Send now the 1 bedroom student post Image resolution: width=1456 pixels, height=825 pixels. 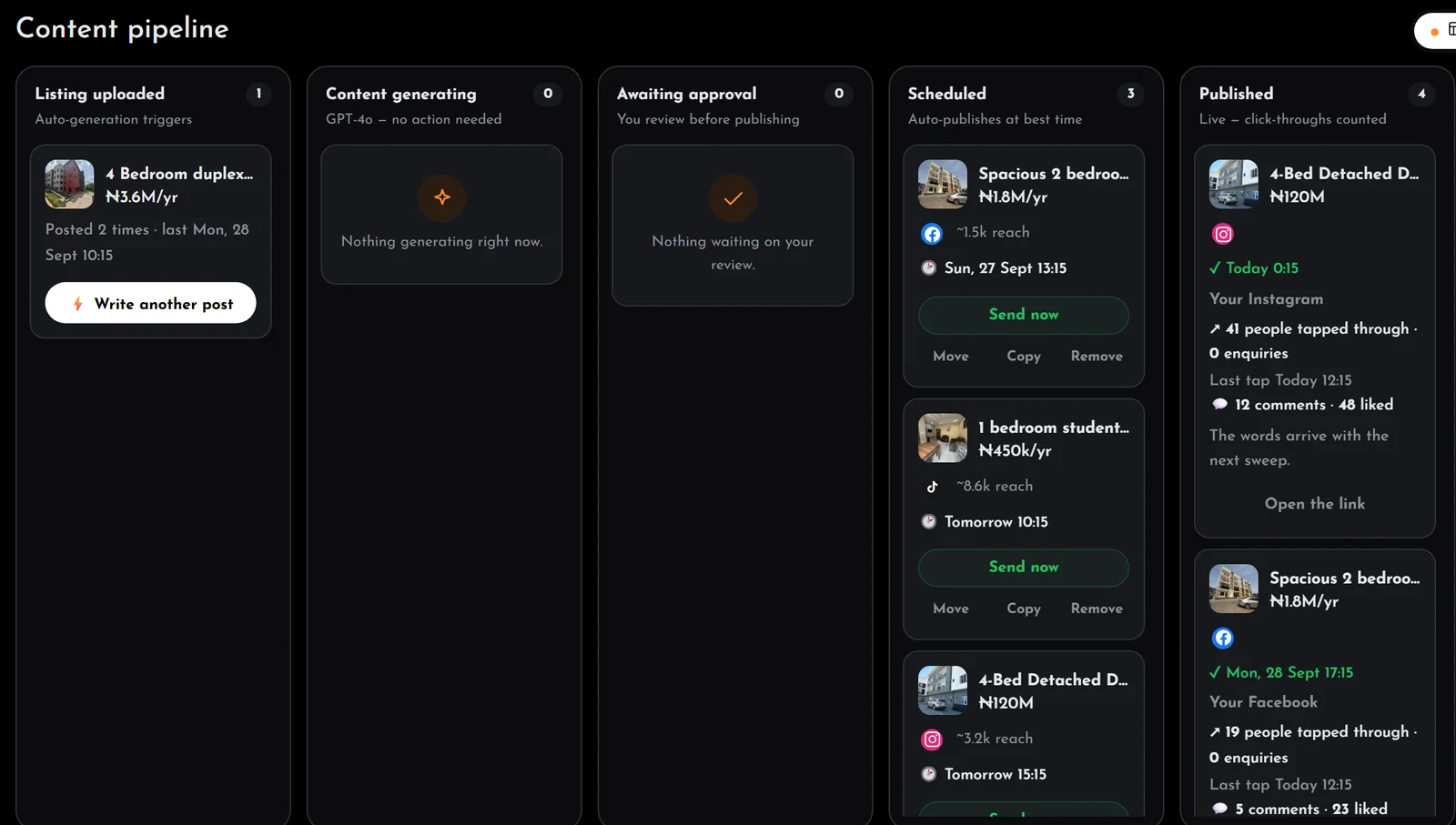1024,567
